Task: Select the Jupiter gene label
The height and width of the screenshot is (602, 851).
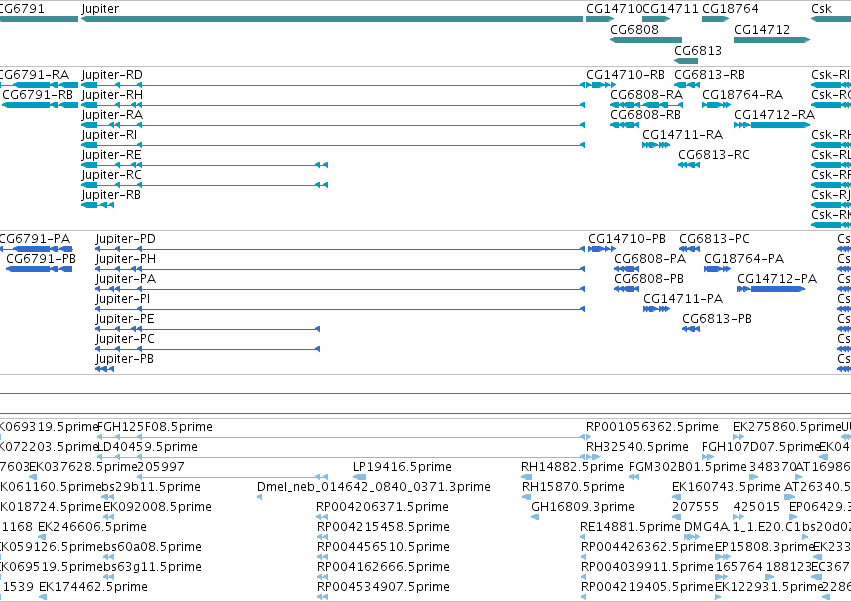Action: point(100,9)
